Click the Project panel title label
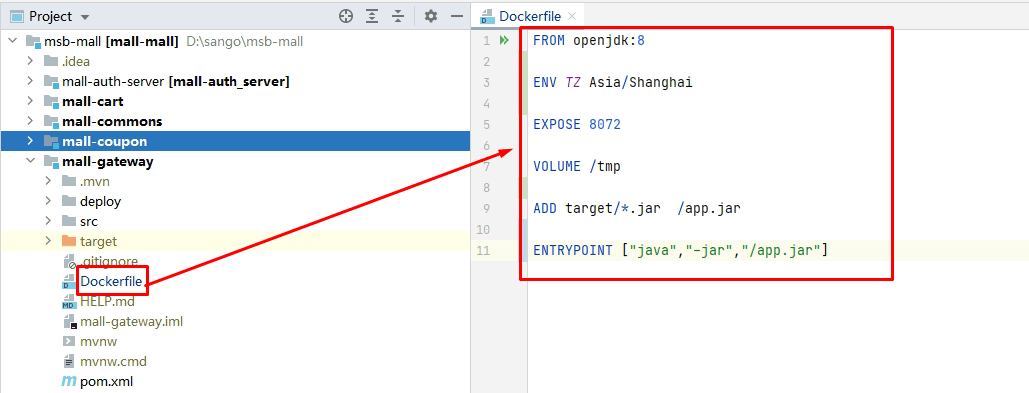Viewport: 1029px width, 393px height. pyautogui.click(x=51, y=16)
